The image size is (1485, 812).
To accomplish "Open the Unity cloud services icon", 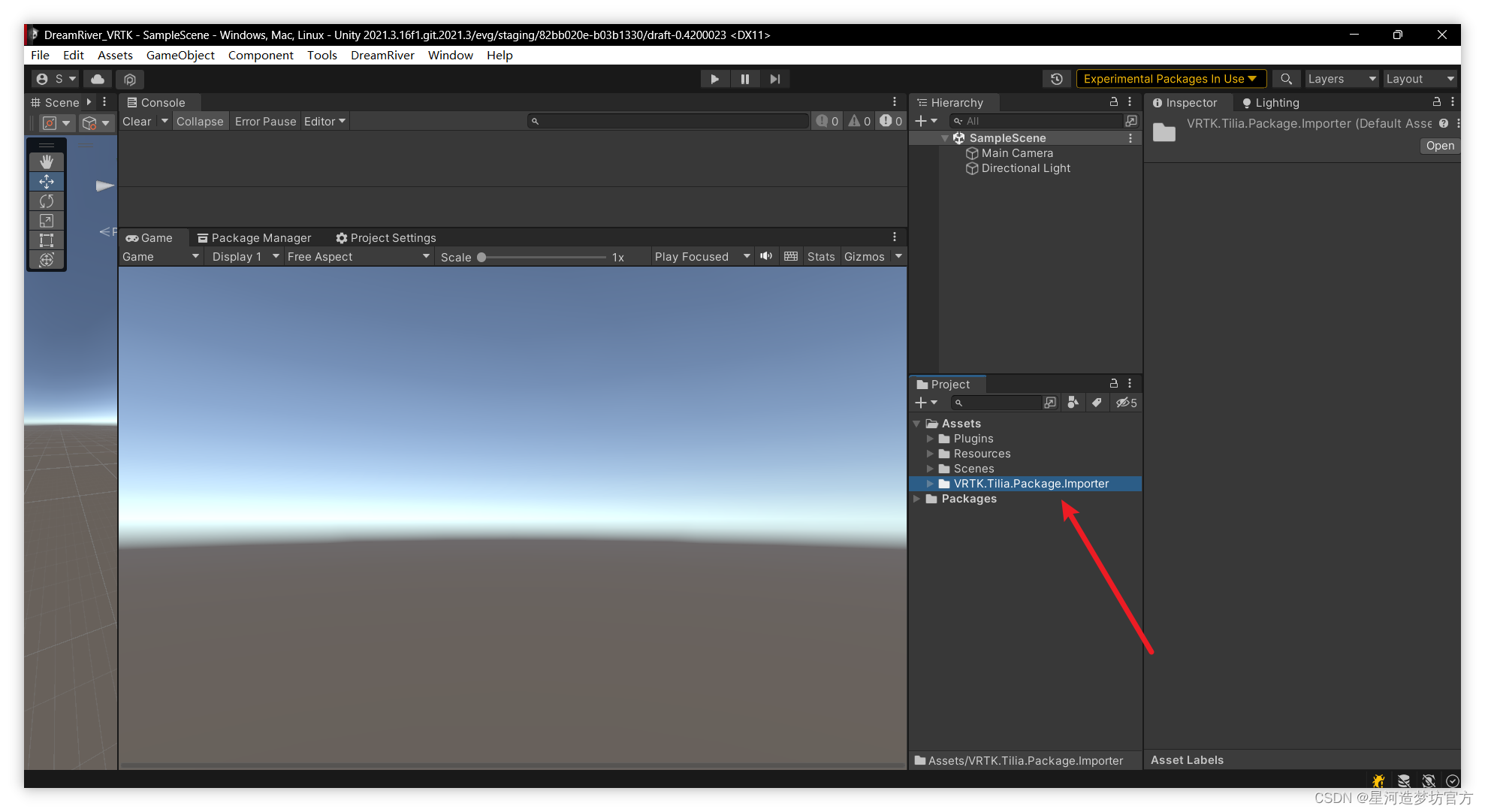I will click(x=98, y=79).
